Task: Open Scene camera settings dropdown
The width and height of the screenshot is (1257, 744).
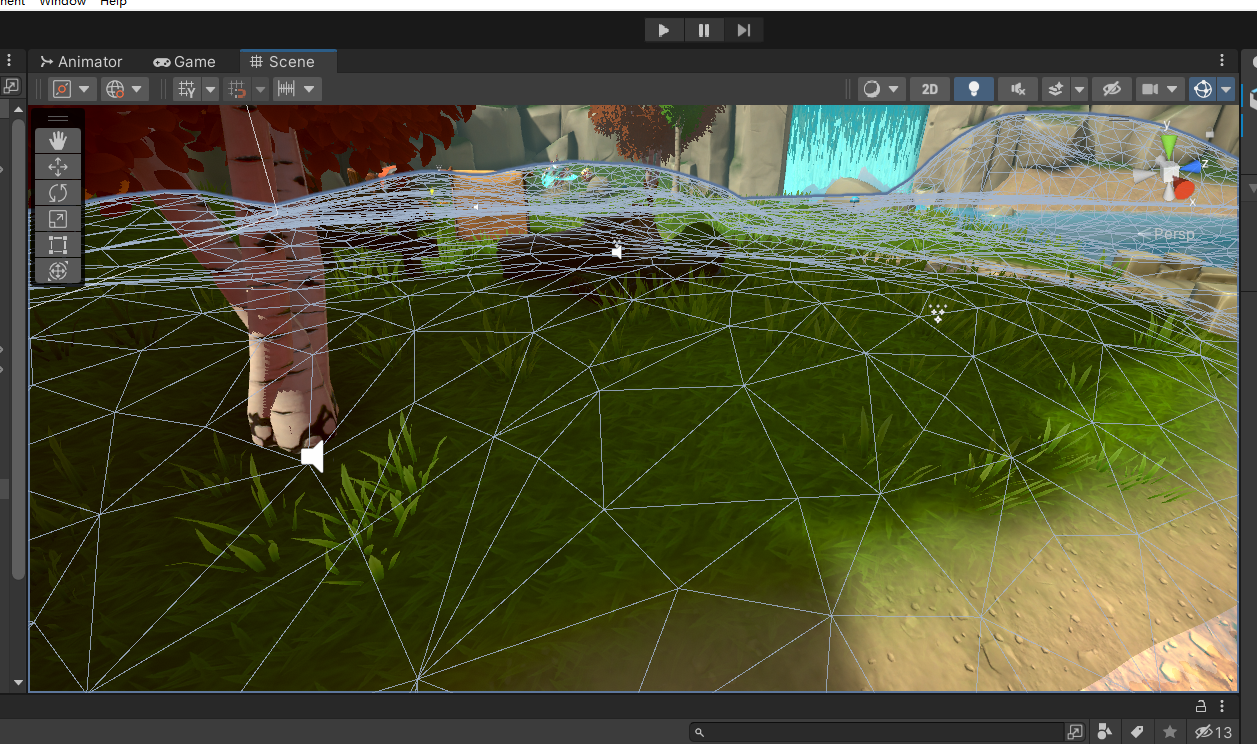Action: 1160,89
